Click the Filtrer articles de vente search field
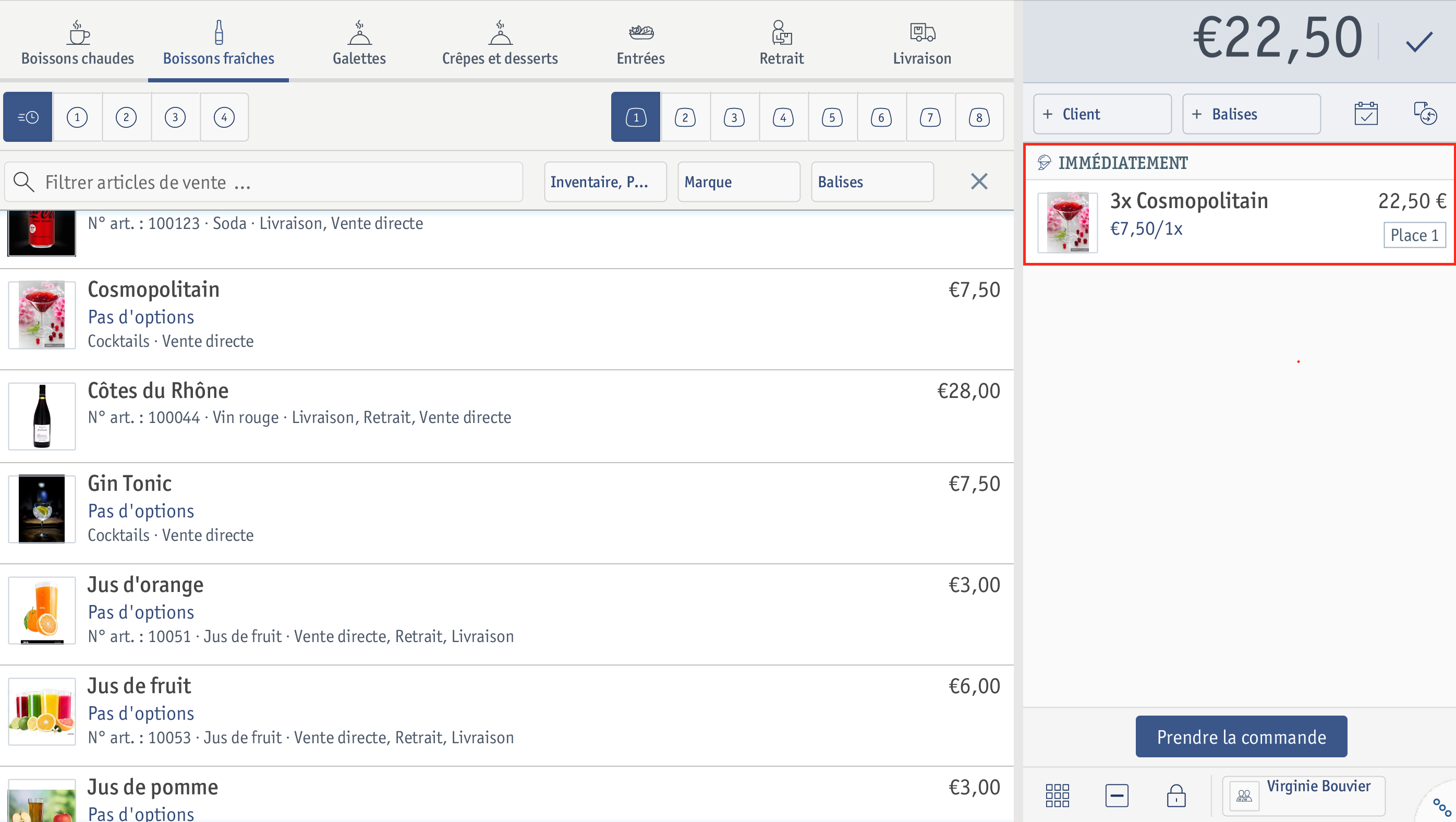Viewport: 1456px width, 822px height. (263, 182)
